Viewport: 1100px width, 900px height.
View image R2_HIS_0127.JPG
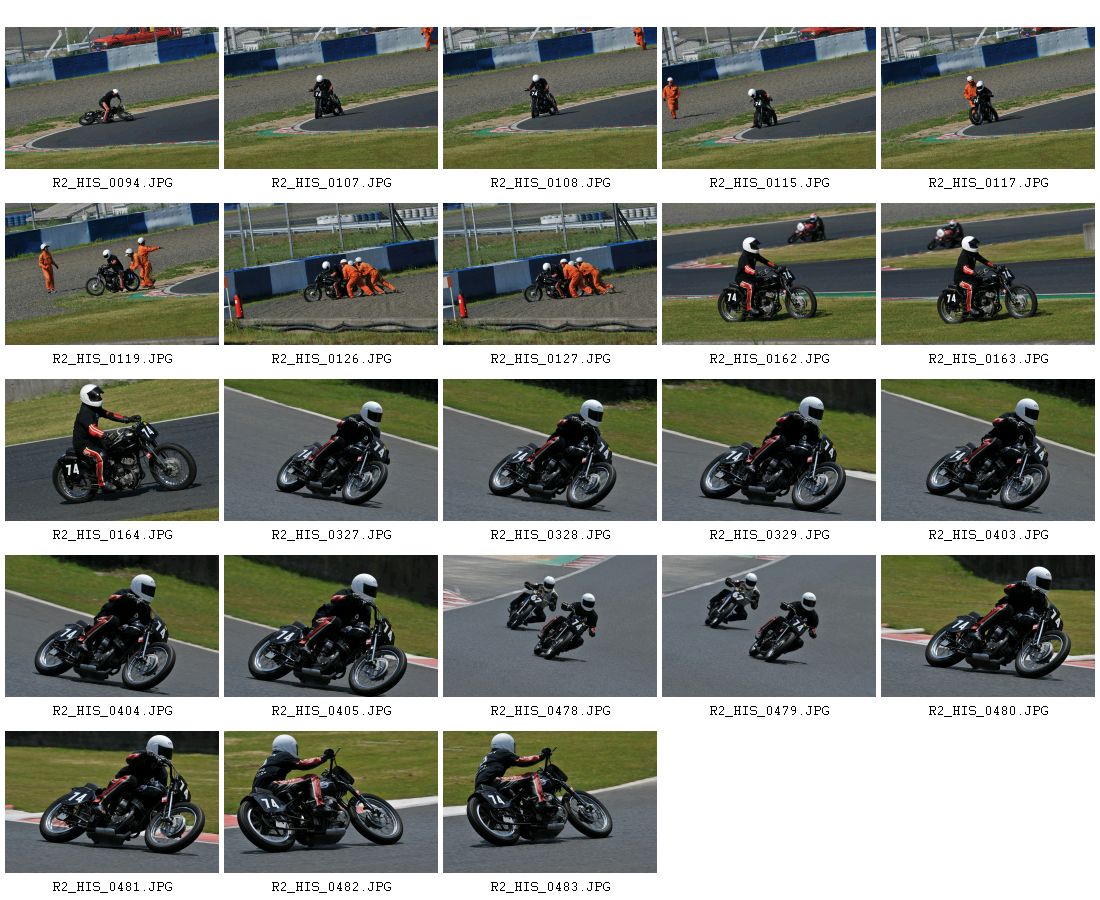549,274
